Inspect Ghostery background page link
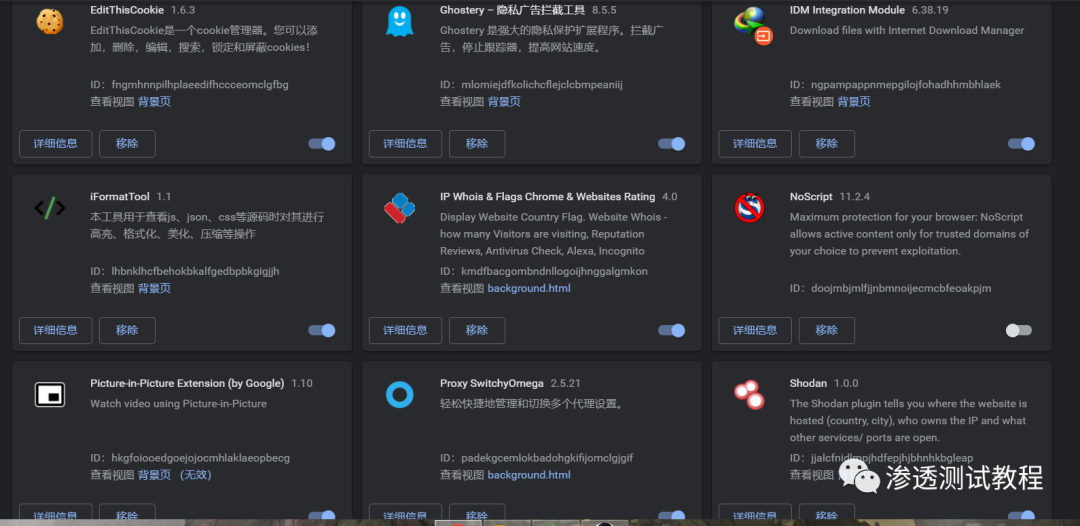The height and width of the screenshot is (526, 1080). pos(504,102)
